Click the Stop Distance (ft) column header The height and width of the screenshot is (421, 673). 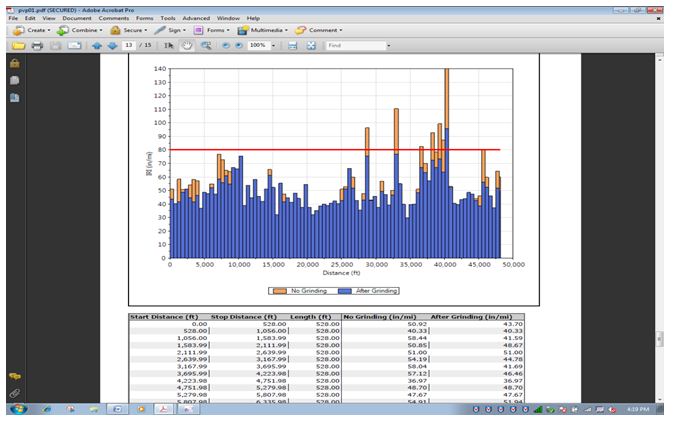click(x=243, y=317)
